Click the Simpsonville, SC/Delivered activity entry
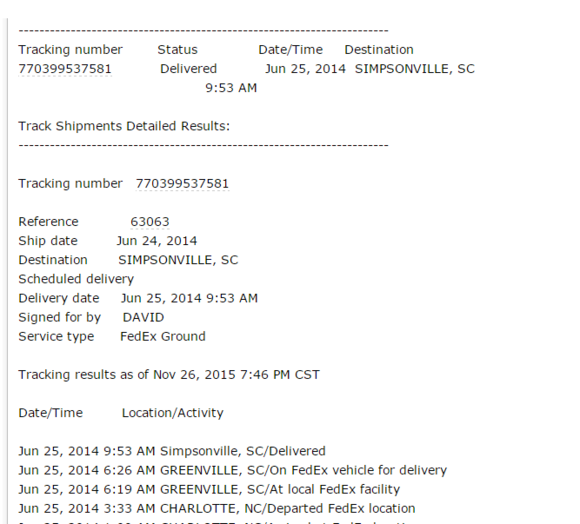The height and width of the screenshot is (524, 580). (172, 451)
